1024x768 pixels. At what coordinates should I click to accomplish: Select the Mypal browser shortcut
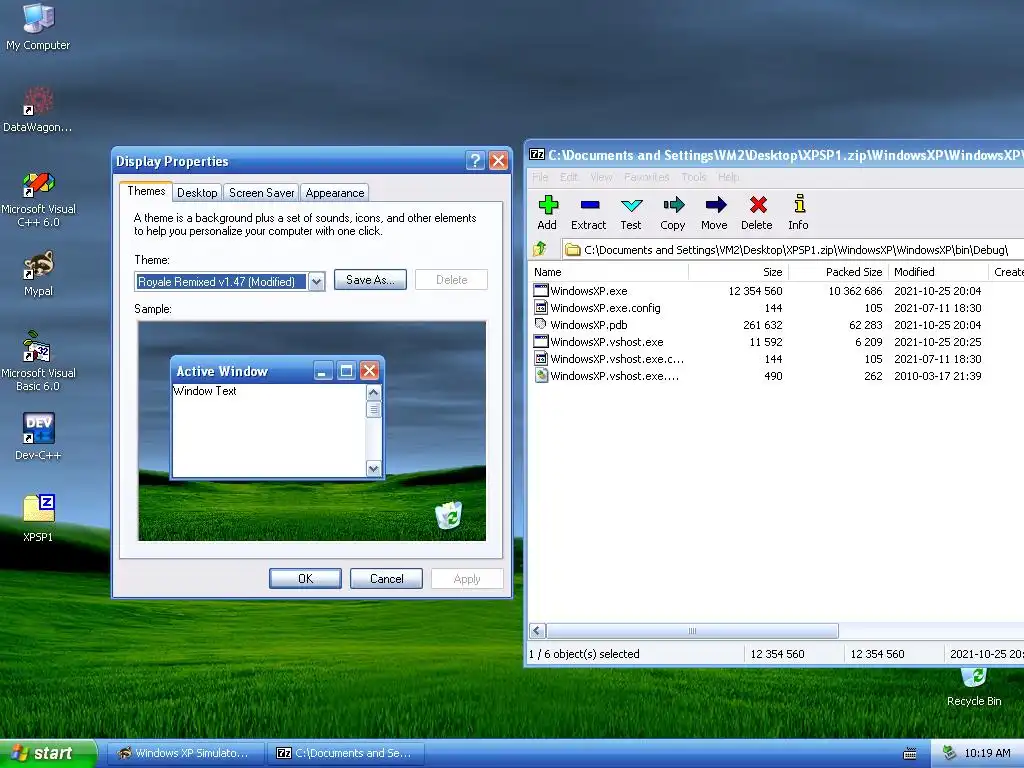38,274
